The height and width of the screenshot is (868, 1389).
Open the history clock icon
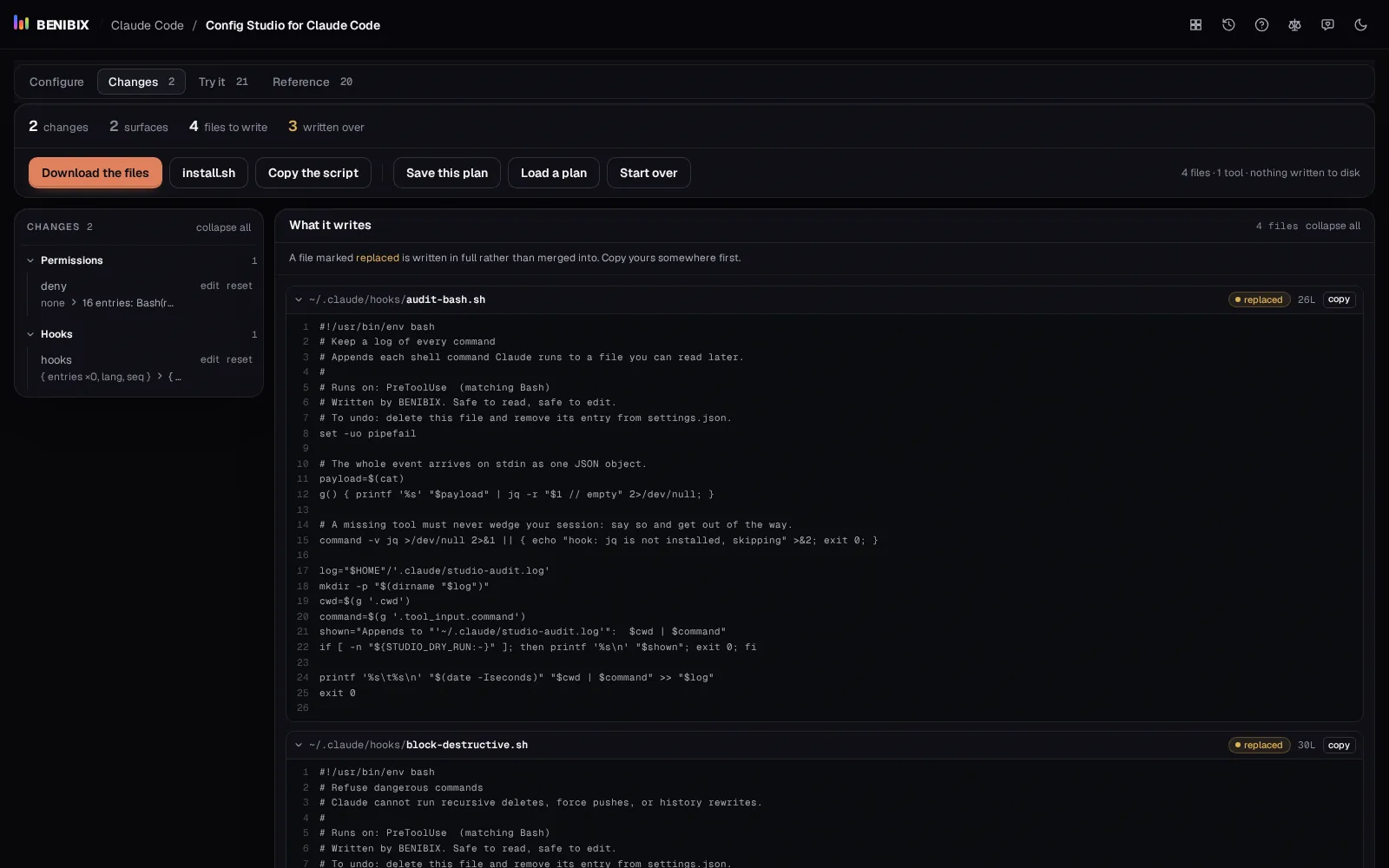[1228, 25]
